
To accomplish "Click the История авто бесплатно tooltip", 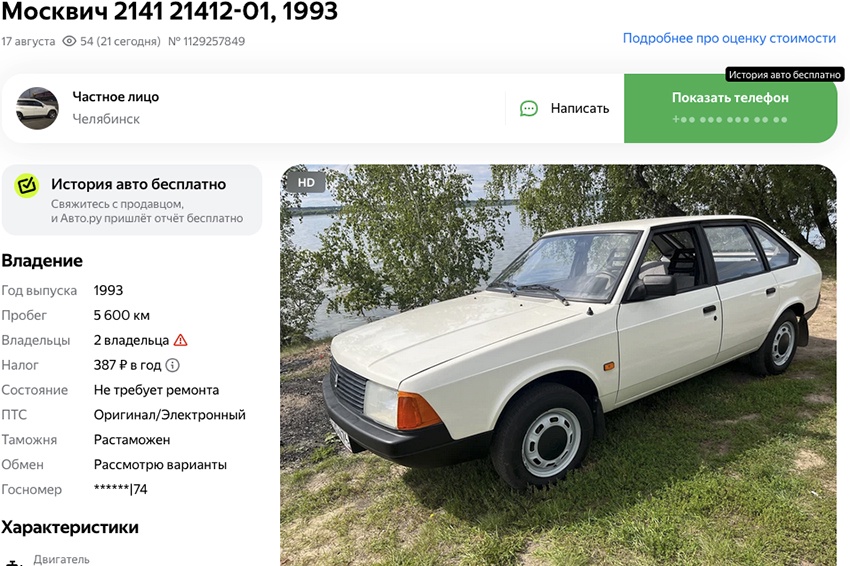I will [x=784, y=75].
